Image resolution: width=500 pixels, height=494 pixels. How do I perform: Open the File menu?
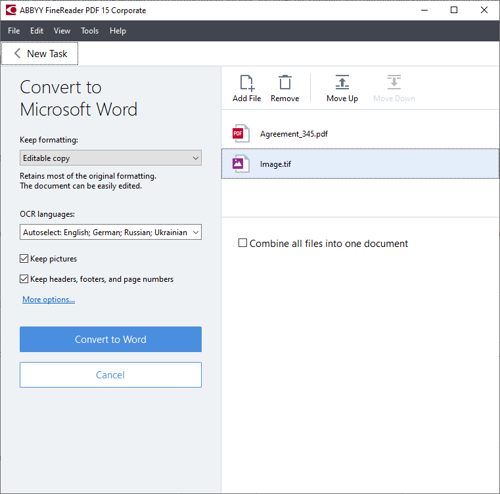tap(14, 31)
